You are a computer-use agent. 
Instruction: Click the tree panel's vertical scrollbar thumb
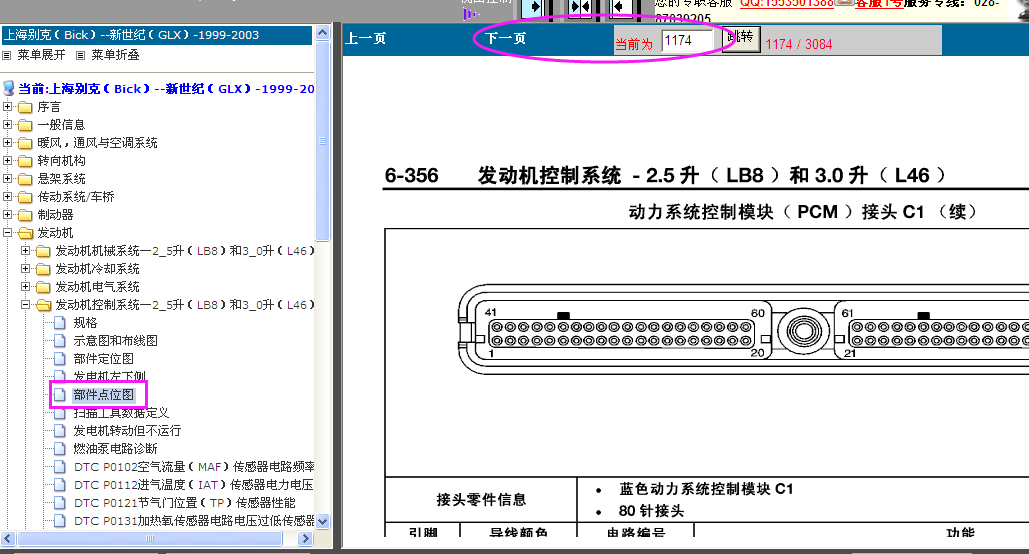point(322,141)
